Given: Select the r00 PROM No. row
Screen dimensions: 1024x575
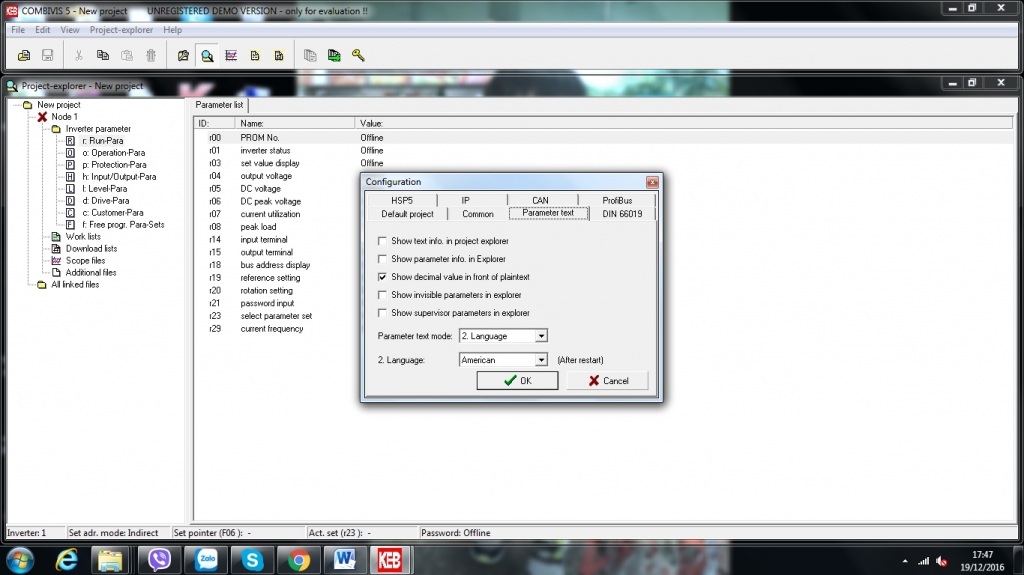Looking at the screenshot, I should pyautogui.click(x=602, y=138).
